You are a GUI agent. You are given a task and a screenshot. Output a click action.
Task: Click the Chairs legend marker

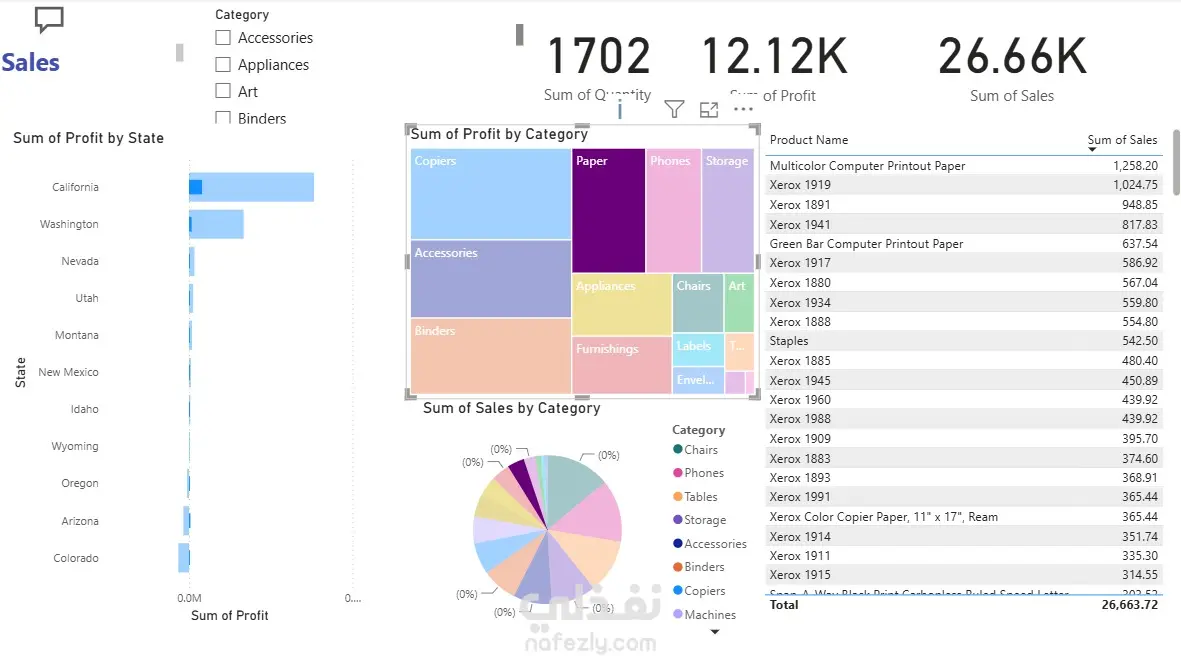[678, 449]
